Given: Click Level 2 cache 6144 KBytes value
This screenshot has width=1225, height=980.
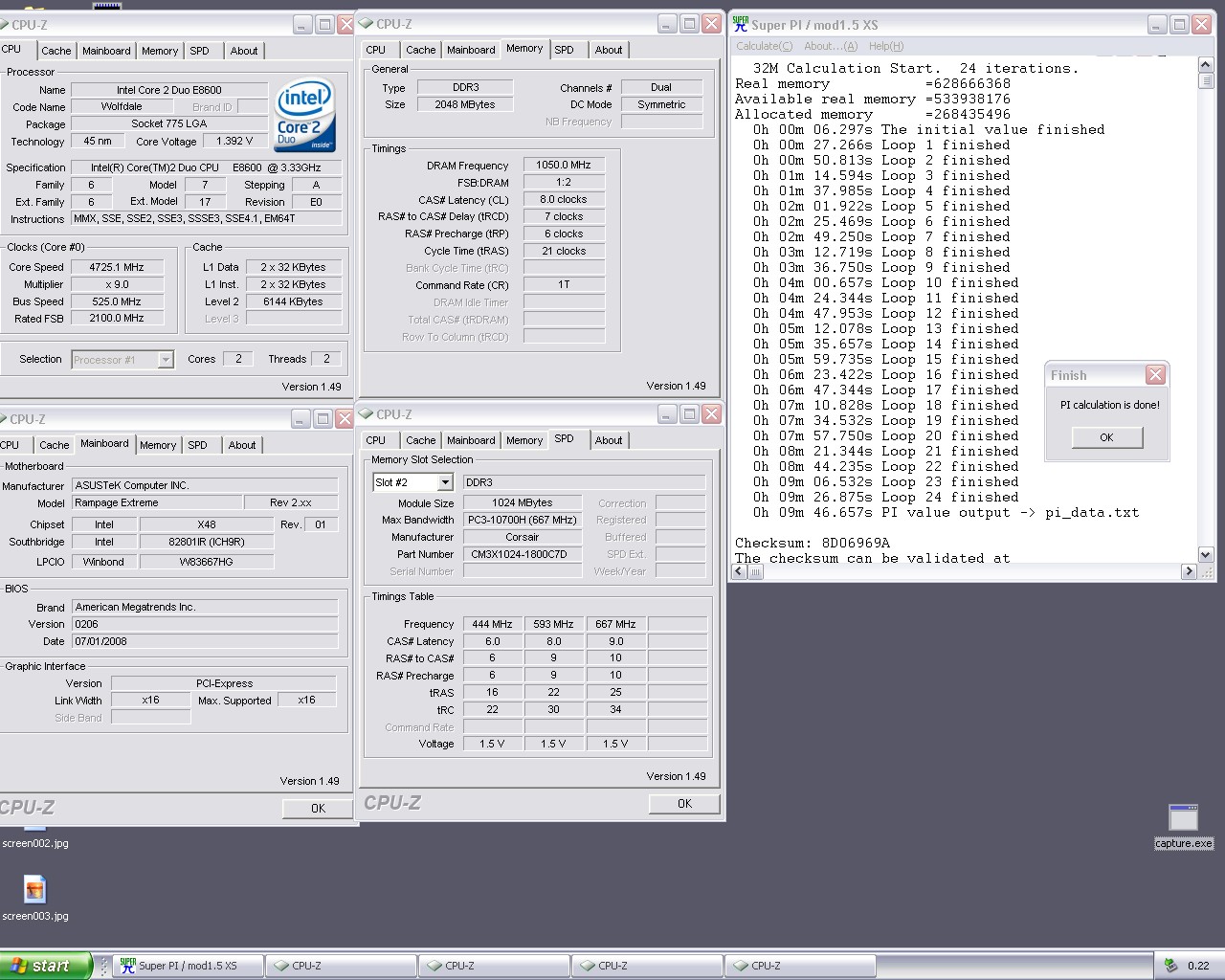Looking at the screenshot, I should click(x=293, y=301).
